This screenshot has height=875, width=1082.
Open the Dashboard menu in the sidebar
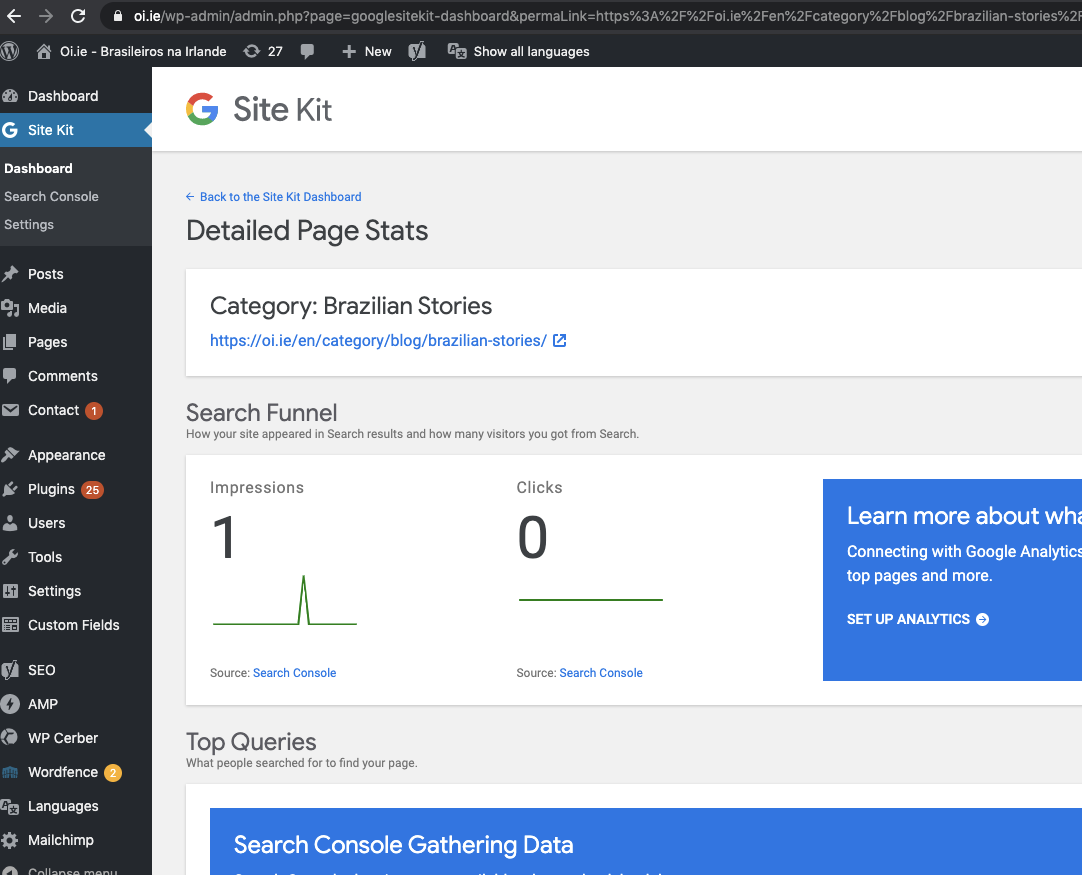[76, 96]
